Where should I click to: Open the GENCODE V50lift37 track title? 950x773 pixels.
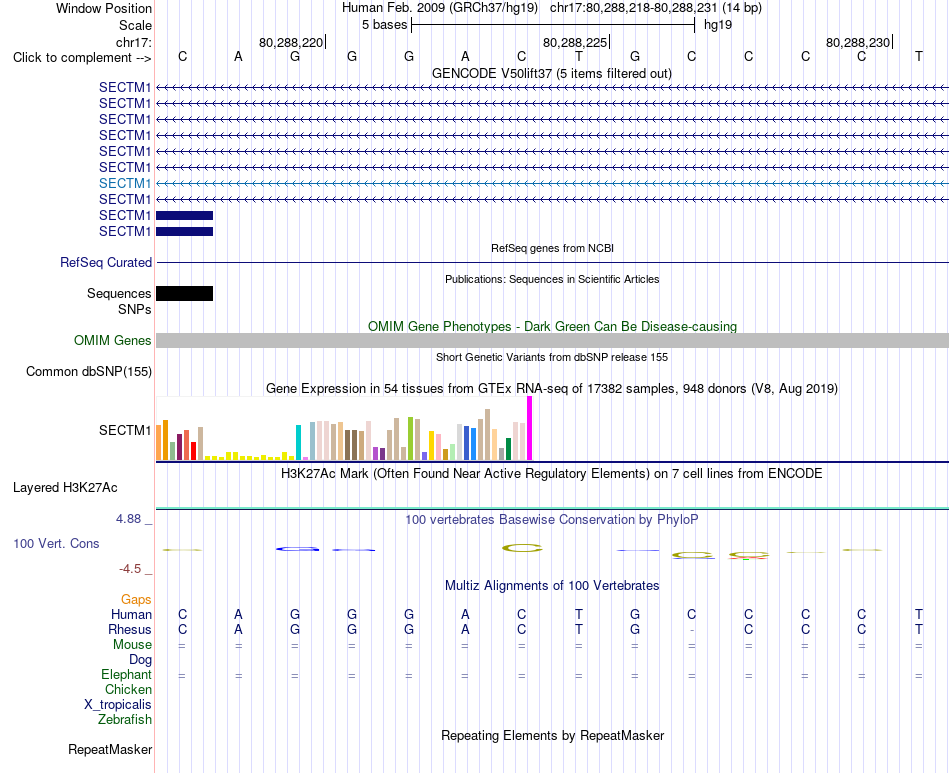(552, 73)
